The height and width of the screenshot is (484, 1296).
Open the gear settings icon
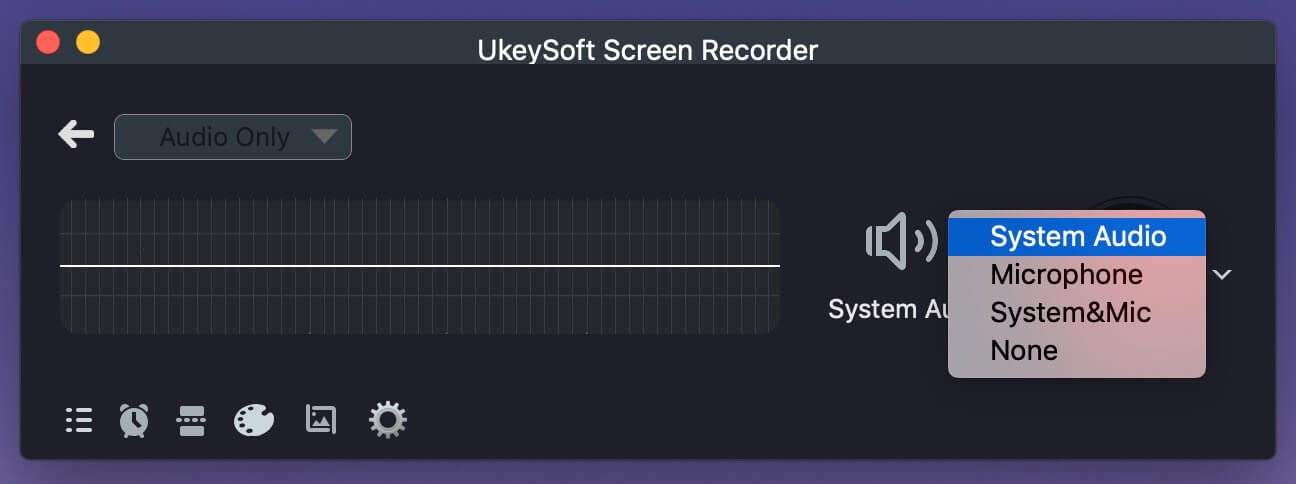387,420
